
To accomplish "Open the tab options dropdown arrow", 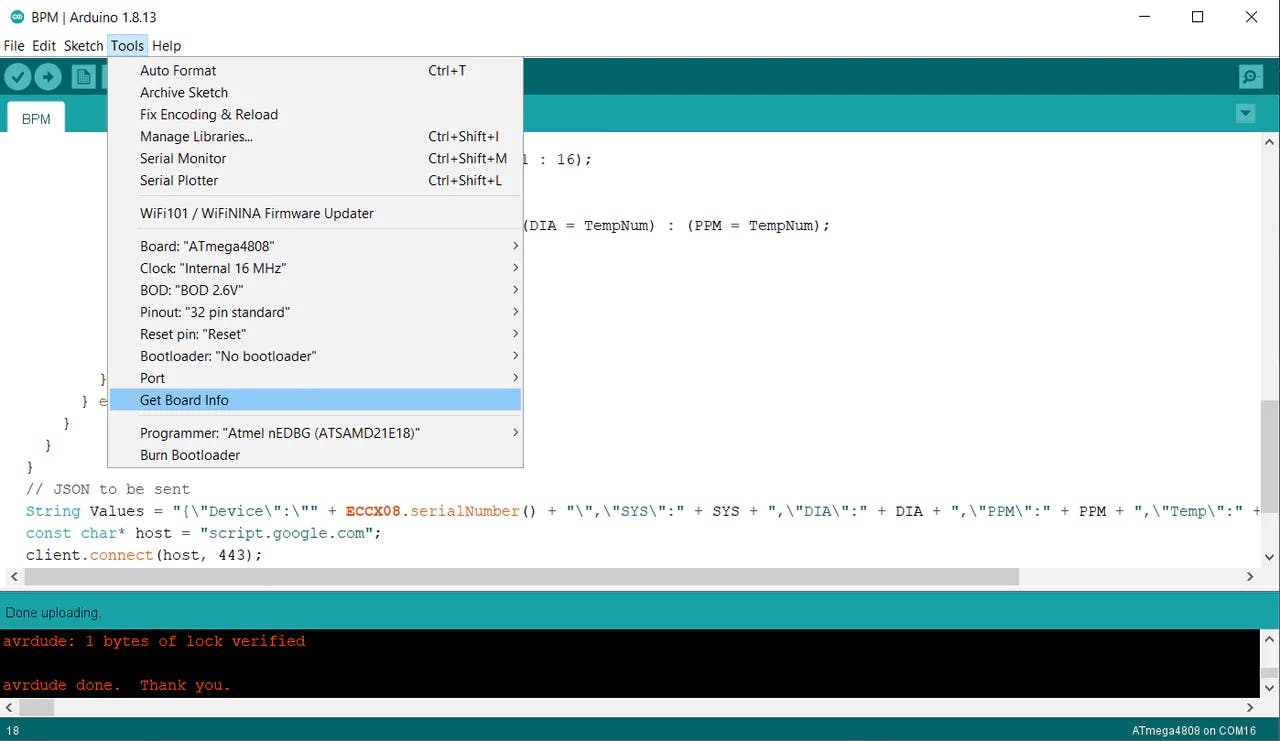I will click(1245, 114).
